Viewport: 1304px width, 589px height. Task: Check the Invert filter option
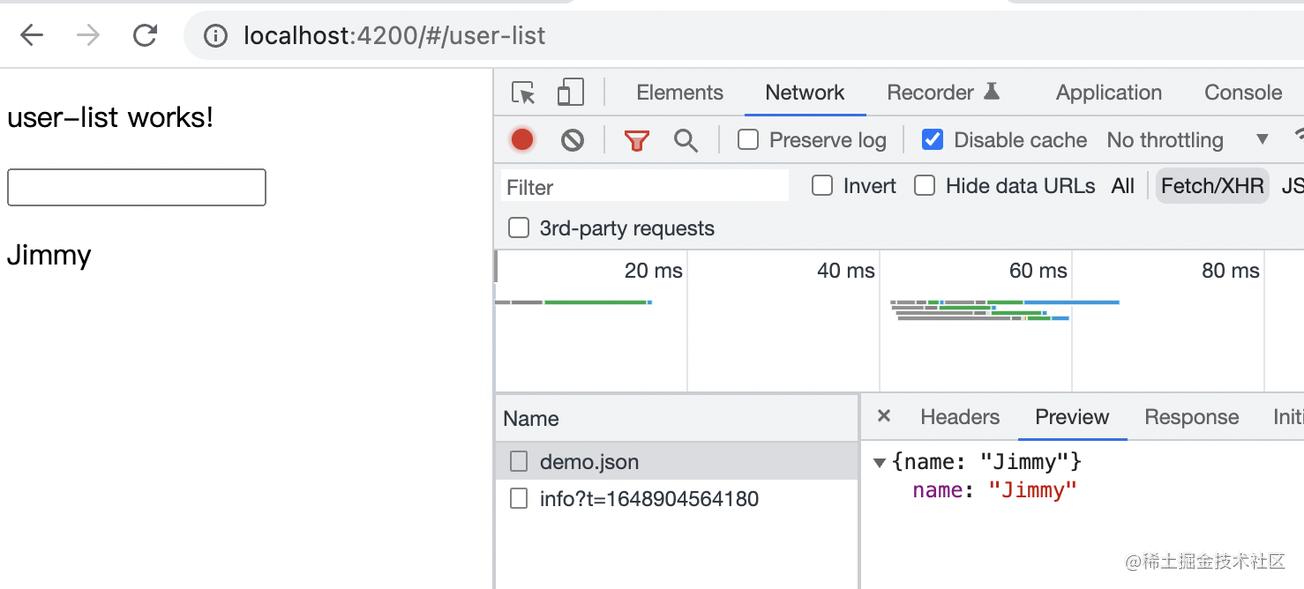(822, 186)
